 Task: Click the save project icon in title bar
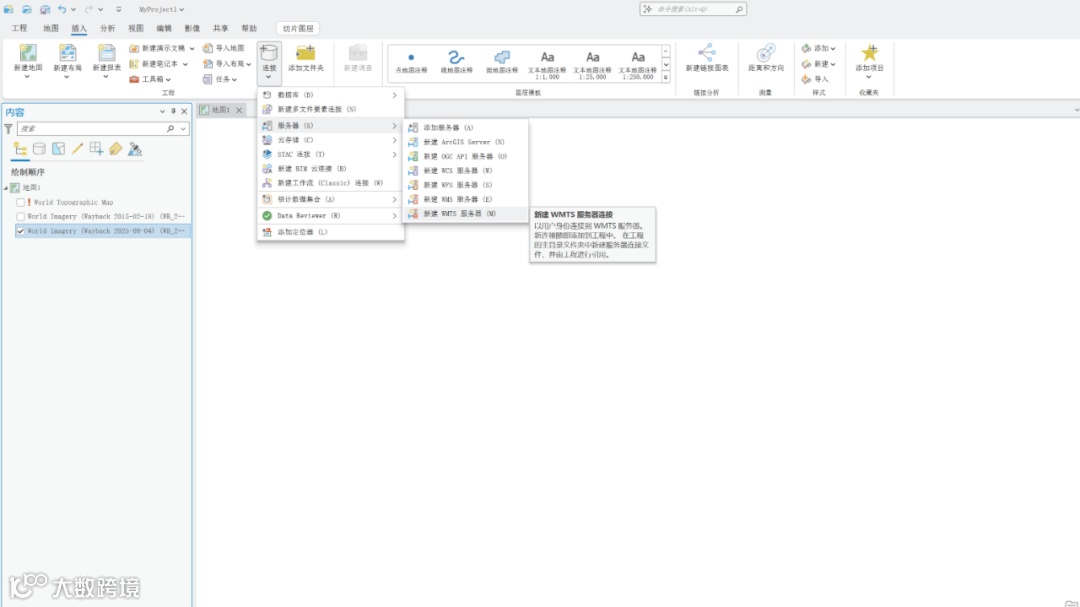coord(45,9)
